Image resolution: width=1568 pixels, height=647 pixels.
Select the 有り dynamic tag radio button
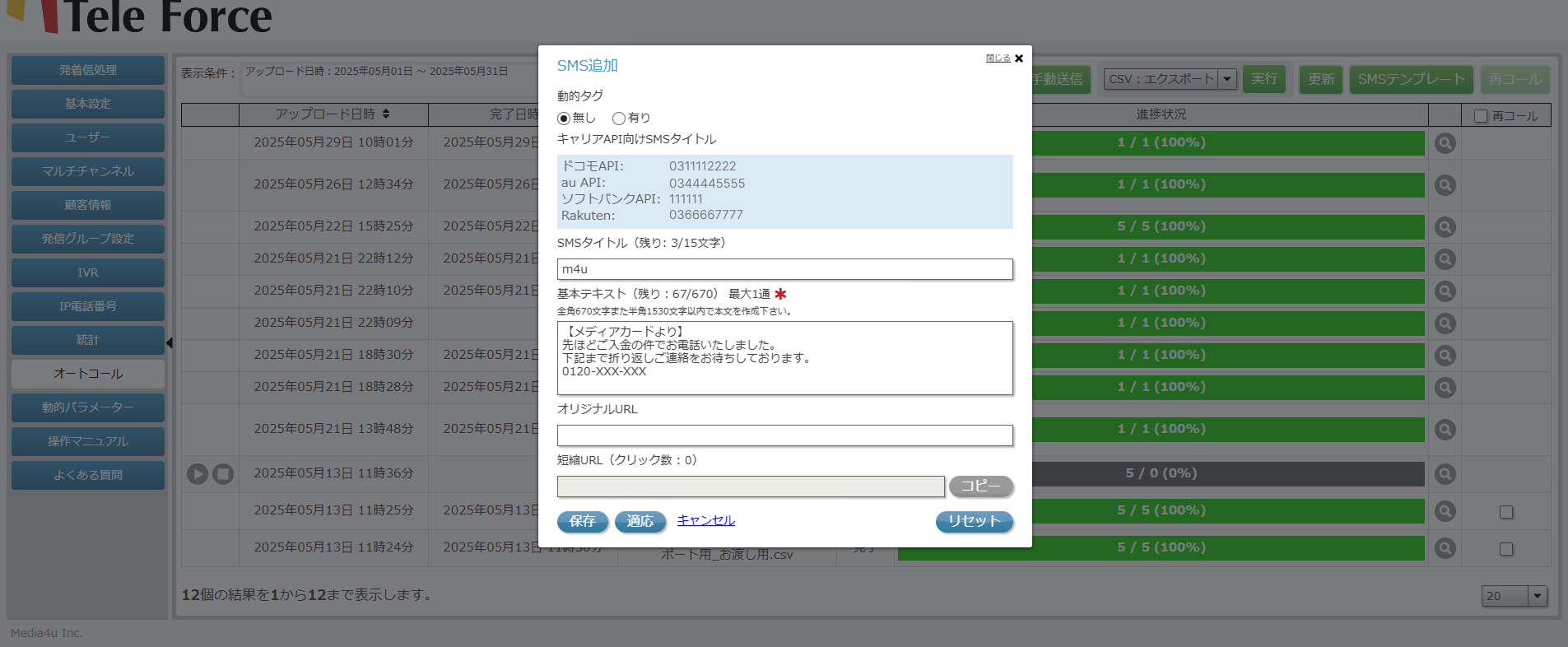point(619,119)
